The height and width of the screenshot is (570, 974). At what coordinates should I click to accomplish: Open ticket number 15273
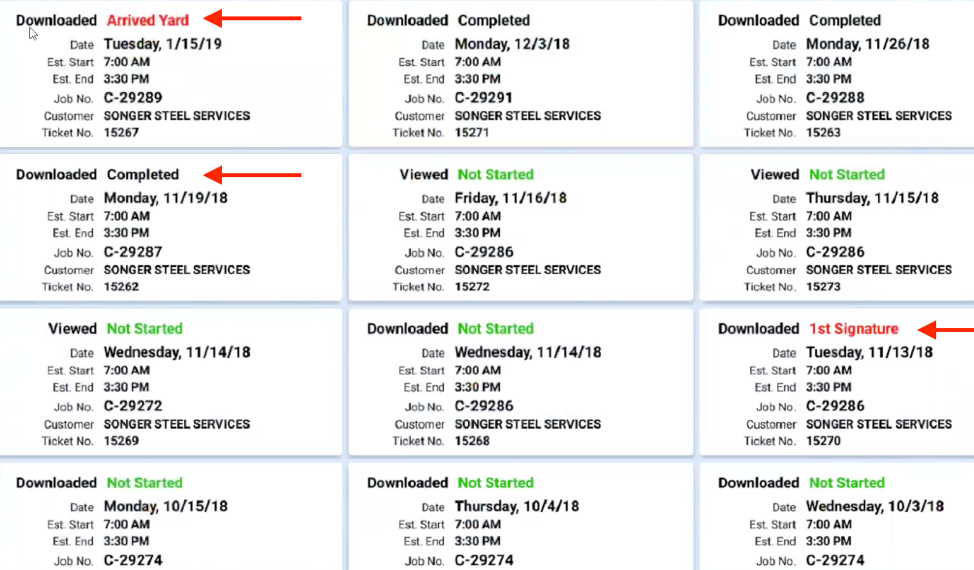click(x=823, y=287)
